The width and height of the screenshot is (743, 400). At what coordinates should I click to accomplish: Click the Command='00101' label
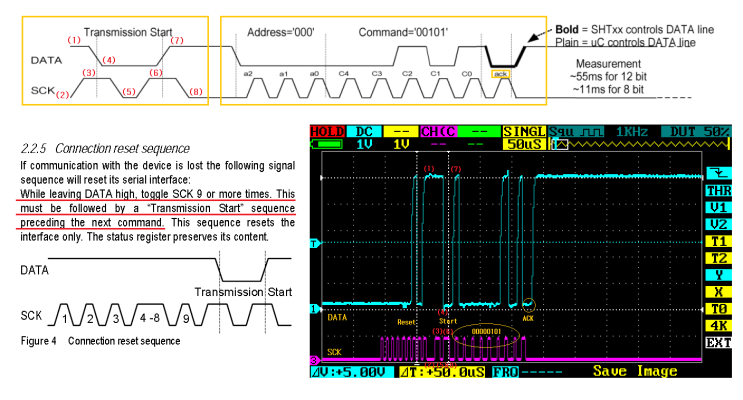click(403, 32)
